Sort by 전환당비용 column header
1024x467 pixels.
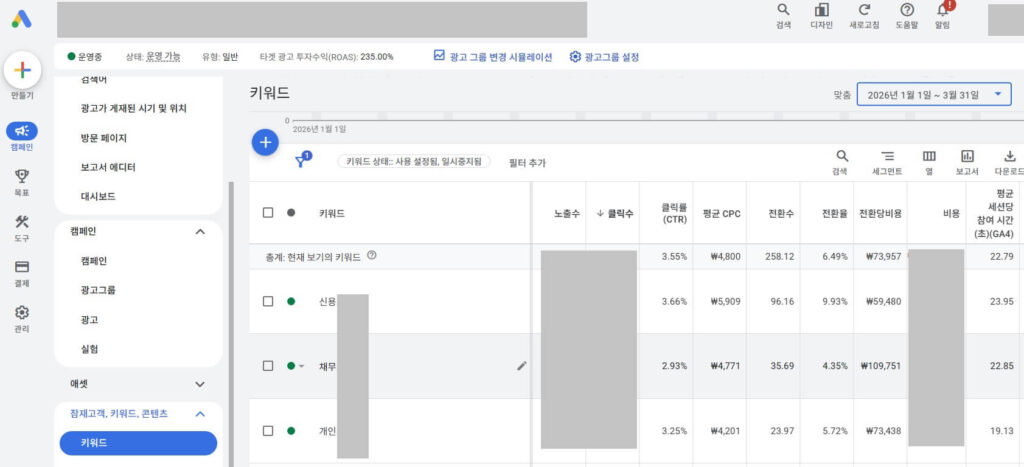coord(880,214)
